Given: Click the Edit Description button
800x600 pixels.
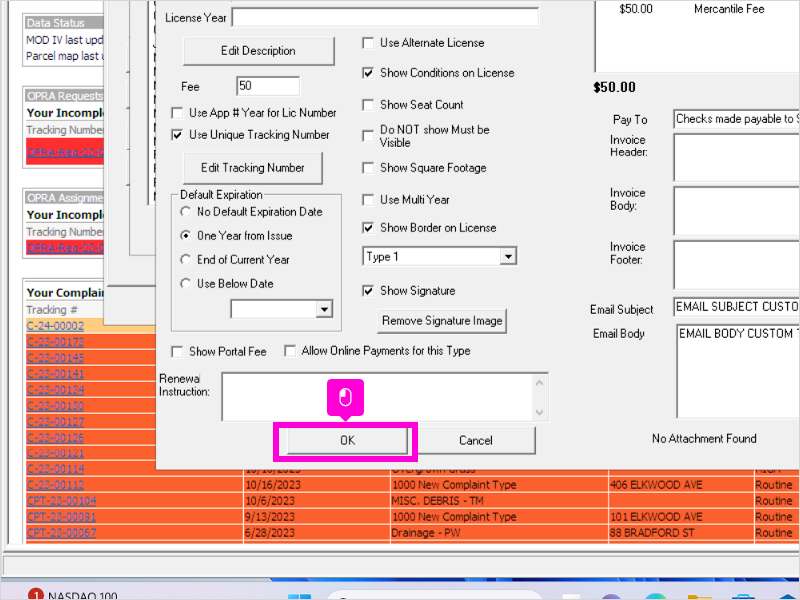Looking at the screenshot, I should pos(259,51).
